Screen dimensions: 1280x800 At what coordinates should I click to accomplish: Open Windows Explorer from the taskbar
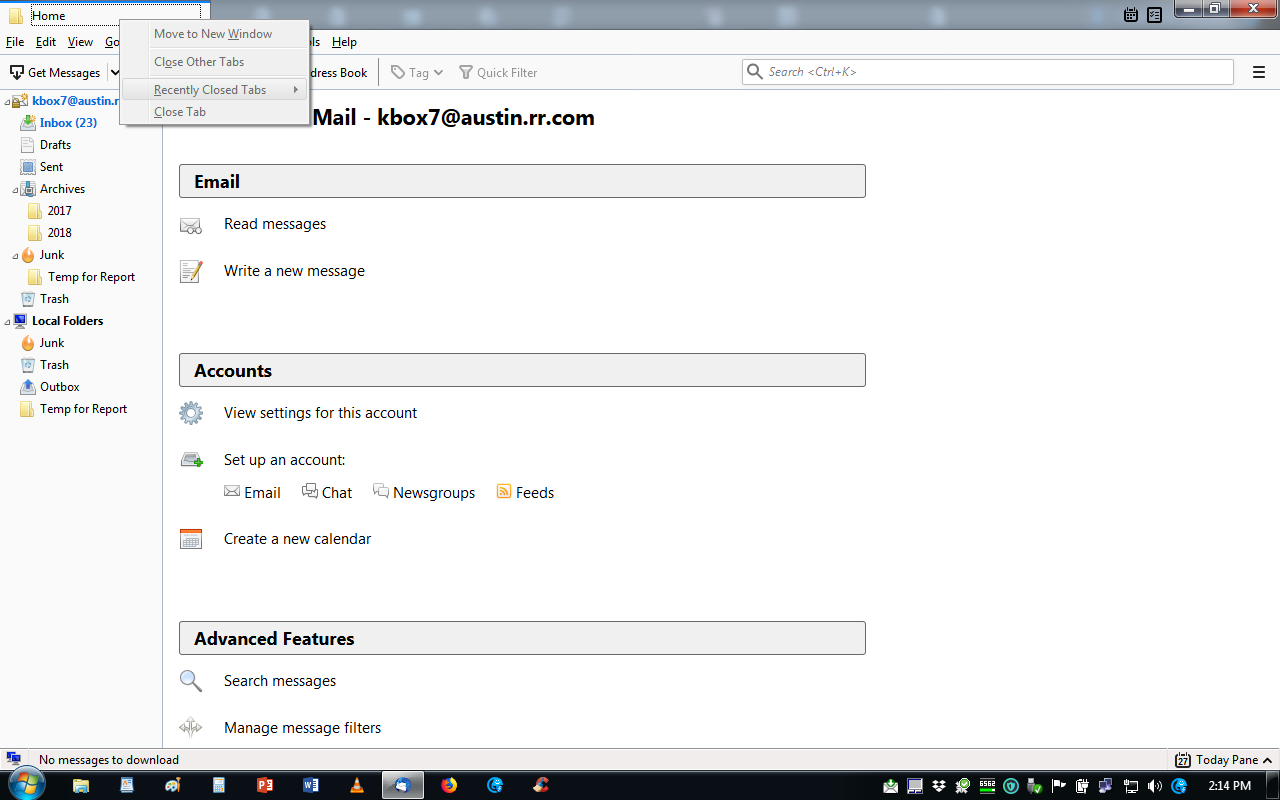(x=81, y=785)
